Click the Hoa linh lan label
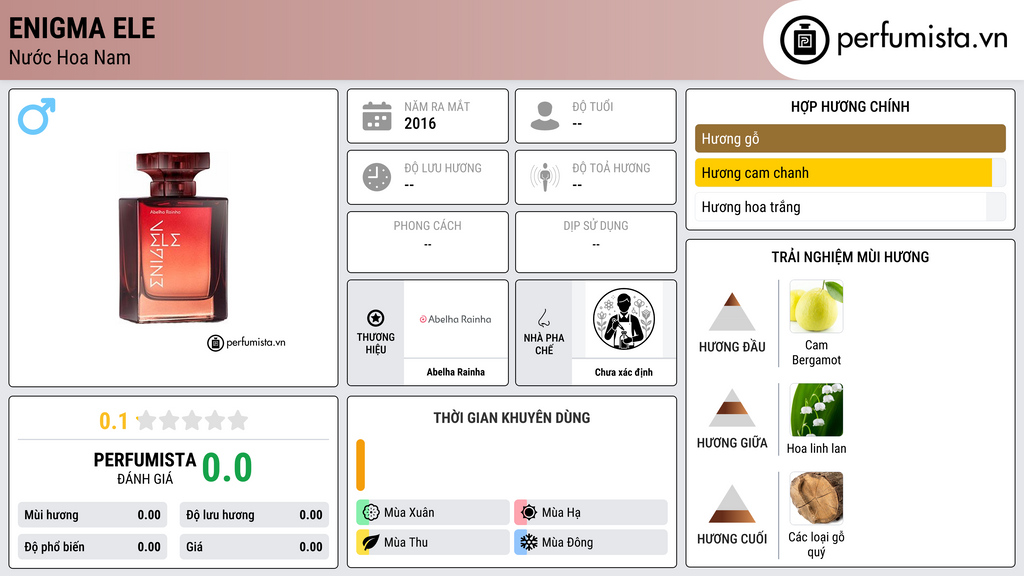The image size is (1024, 576). [x=816, y=449]
